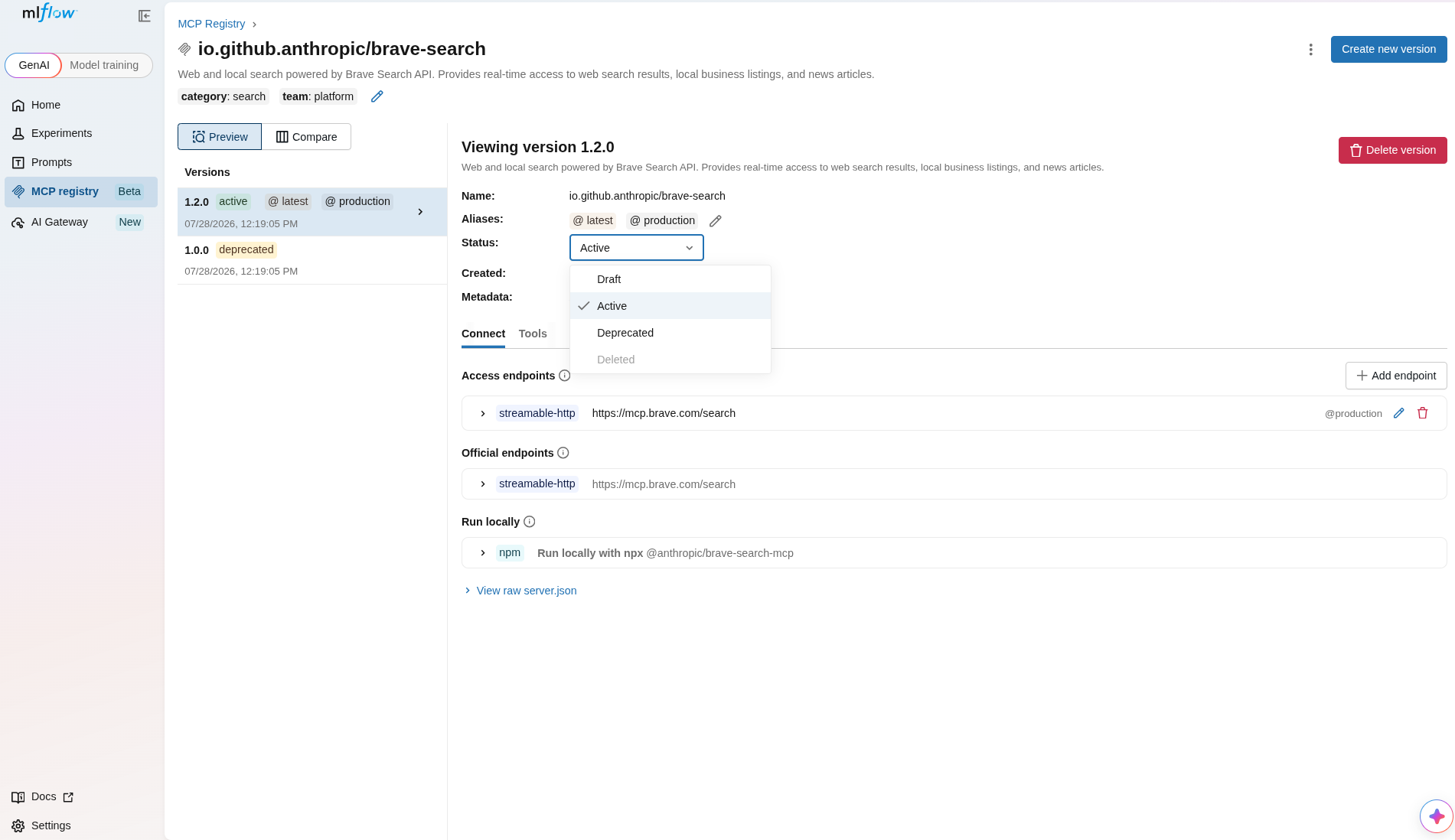Follow the MCP Registry breadcrumb link
Viewport: 1455px width, 840px height.
click(x=211, y=24)
